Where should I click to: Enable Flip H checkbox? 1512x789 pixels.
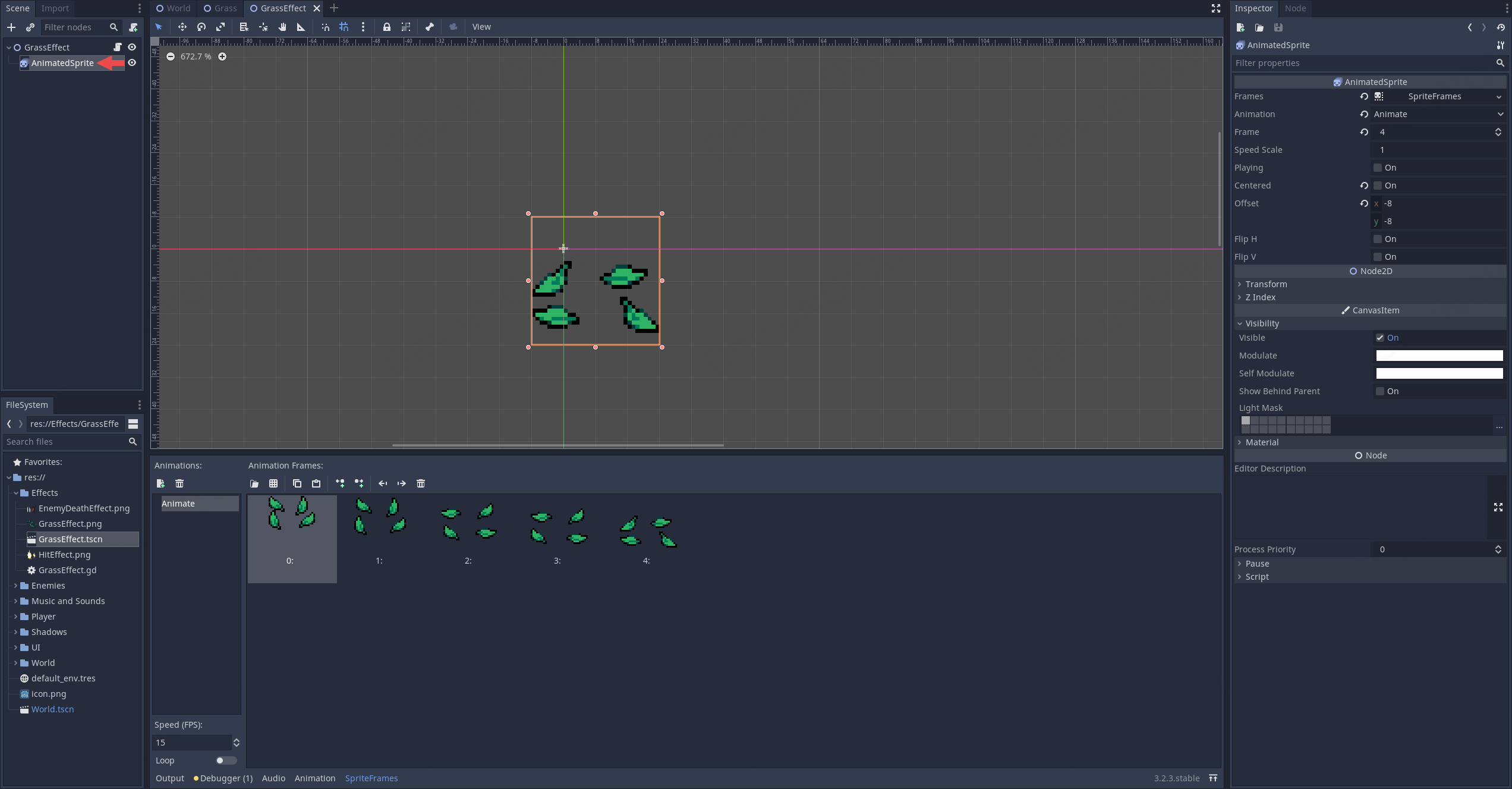click(x=1378, y=239)
